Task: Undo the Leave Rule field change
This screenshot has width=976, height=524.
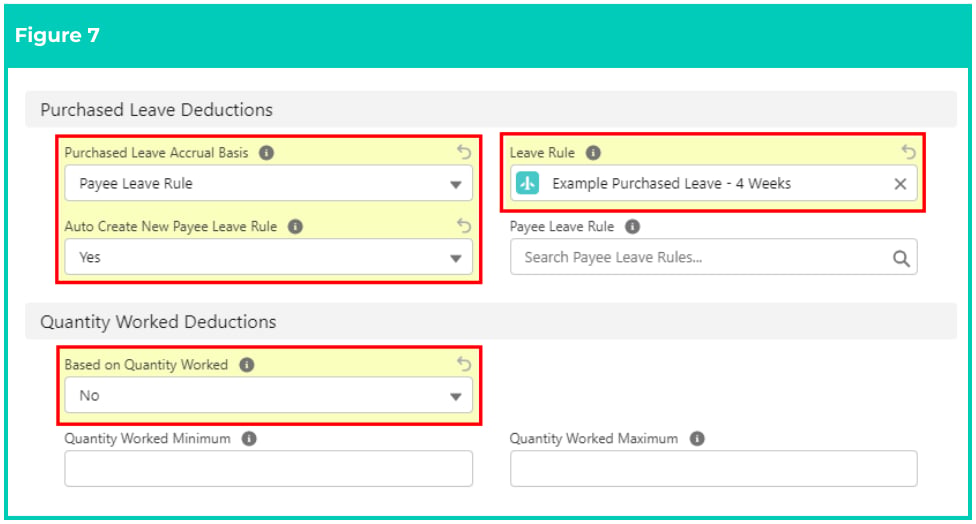Action: click(x=909, y=151)
